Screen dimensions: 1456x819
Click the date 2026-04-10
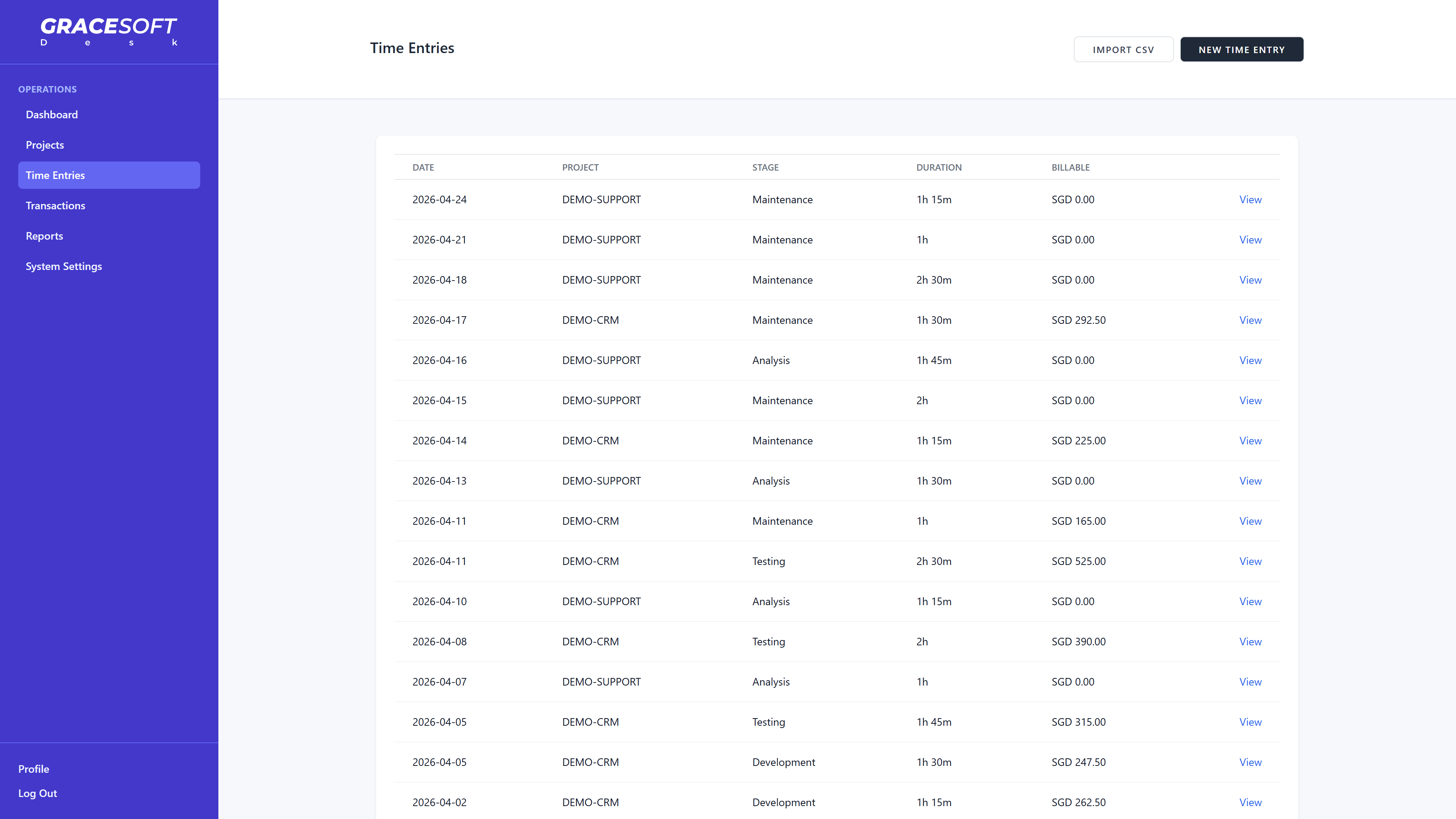[440, 601]
